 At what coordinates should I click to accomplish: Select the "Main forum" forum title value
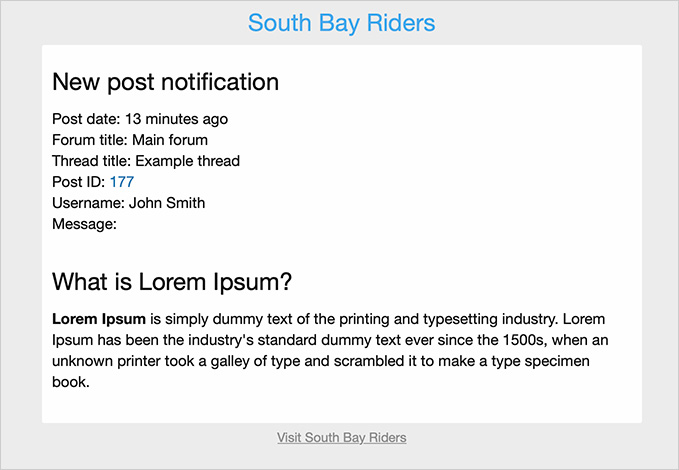pyautogui.click(x=170, y=140)
